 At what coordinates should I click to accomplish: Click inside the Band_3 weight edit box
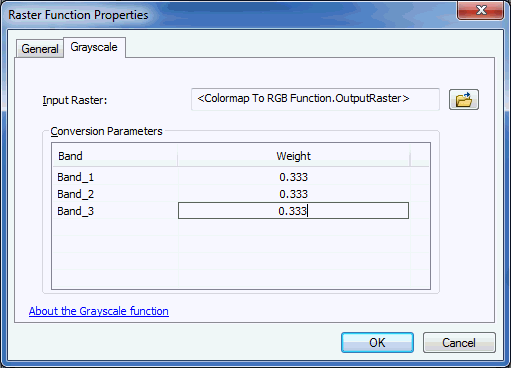(293, 211)
